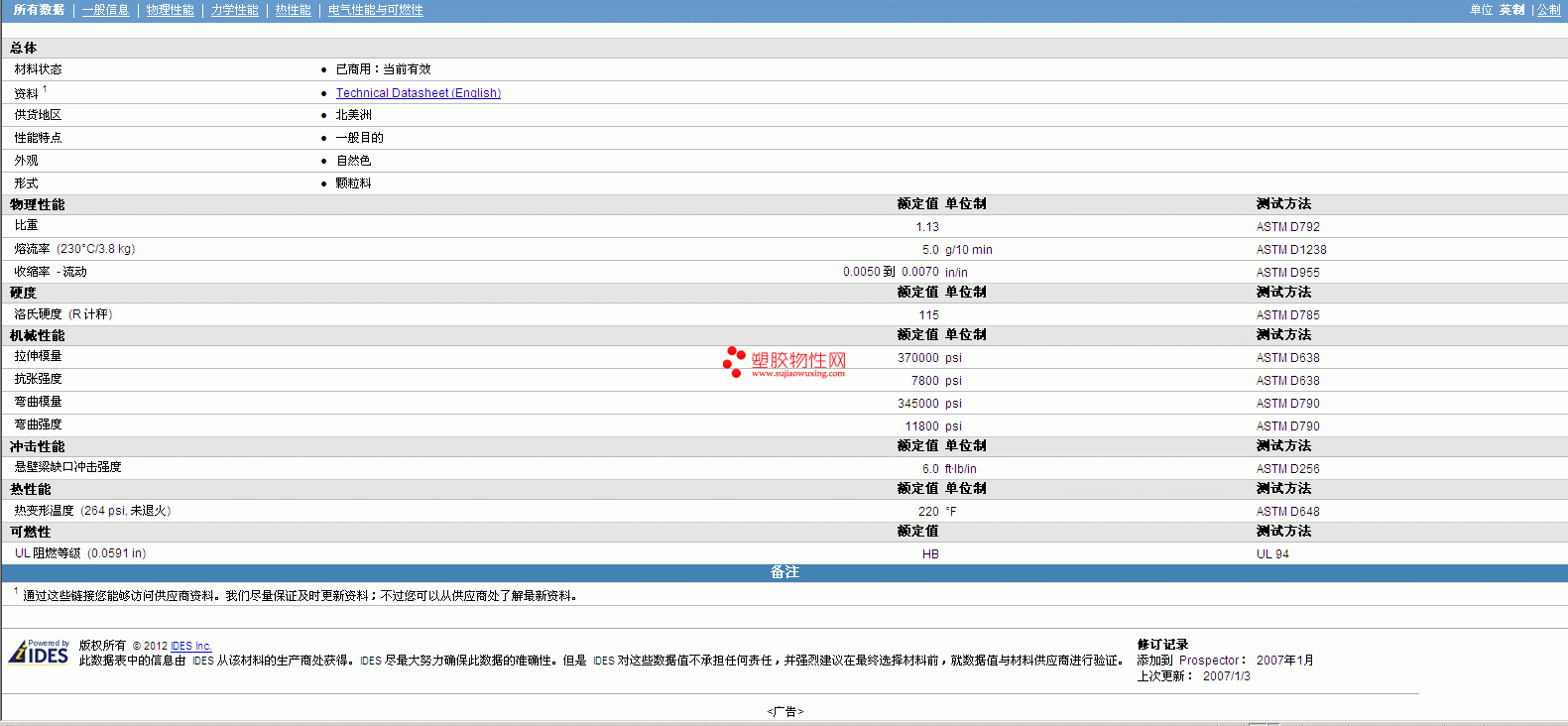Select the 抗张强度 value 7800
The image size is (1568, 726).
(924, 381)
